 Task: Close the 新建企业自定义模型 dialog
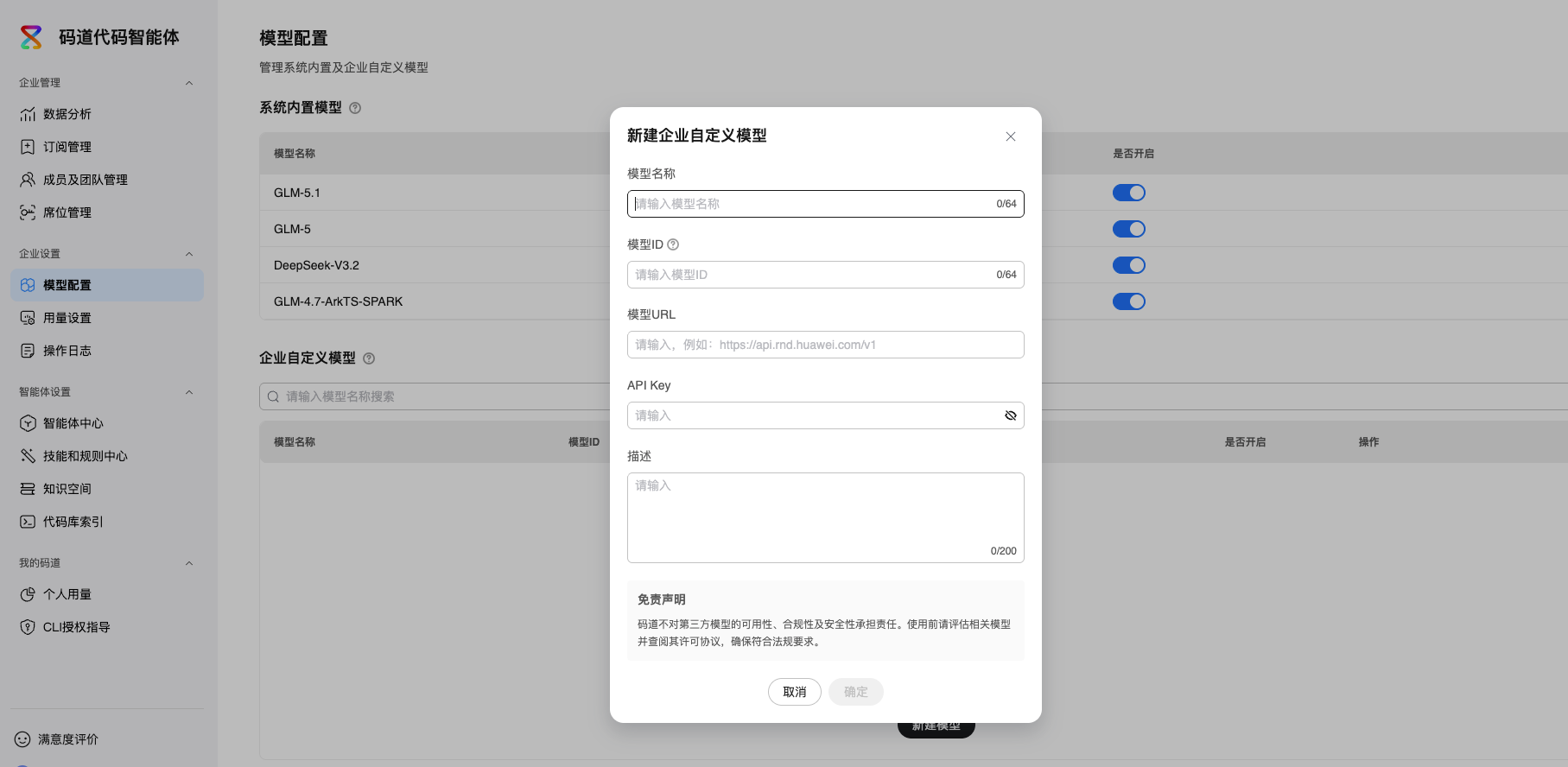1011,136
